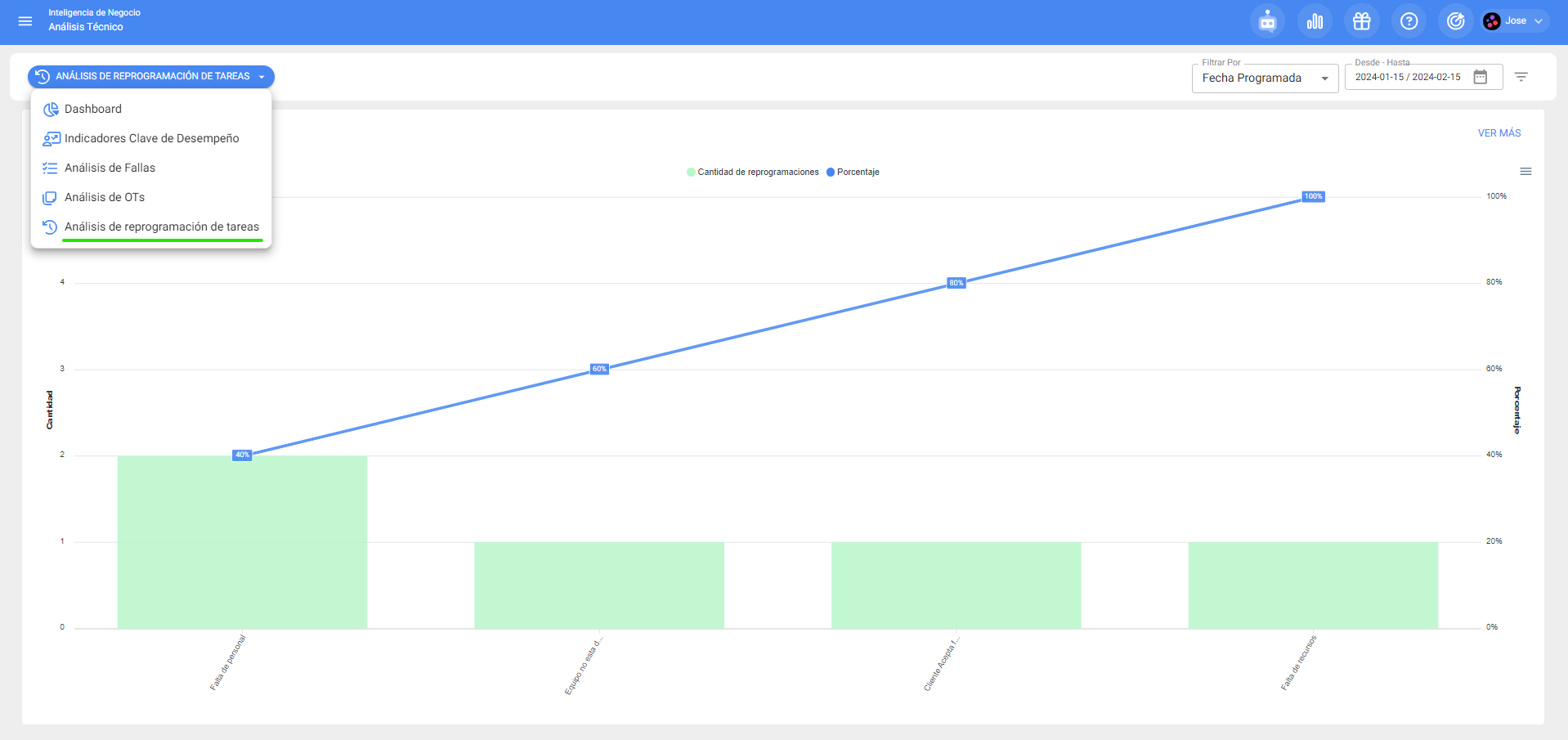
Task: Open the help question mark icon
Action: 1409,21
